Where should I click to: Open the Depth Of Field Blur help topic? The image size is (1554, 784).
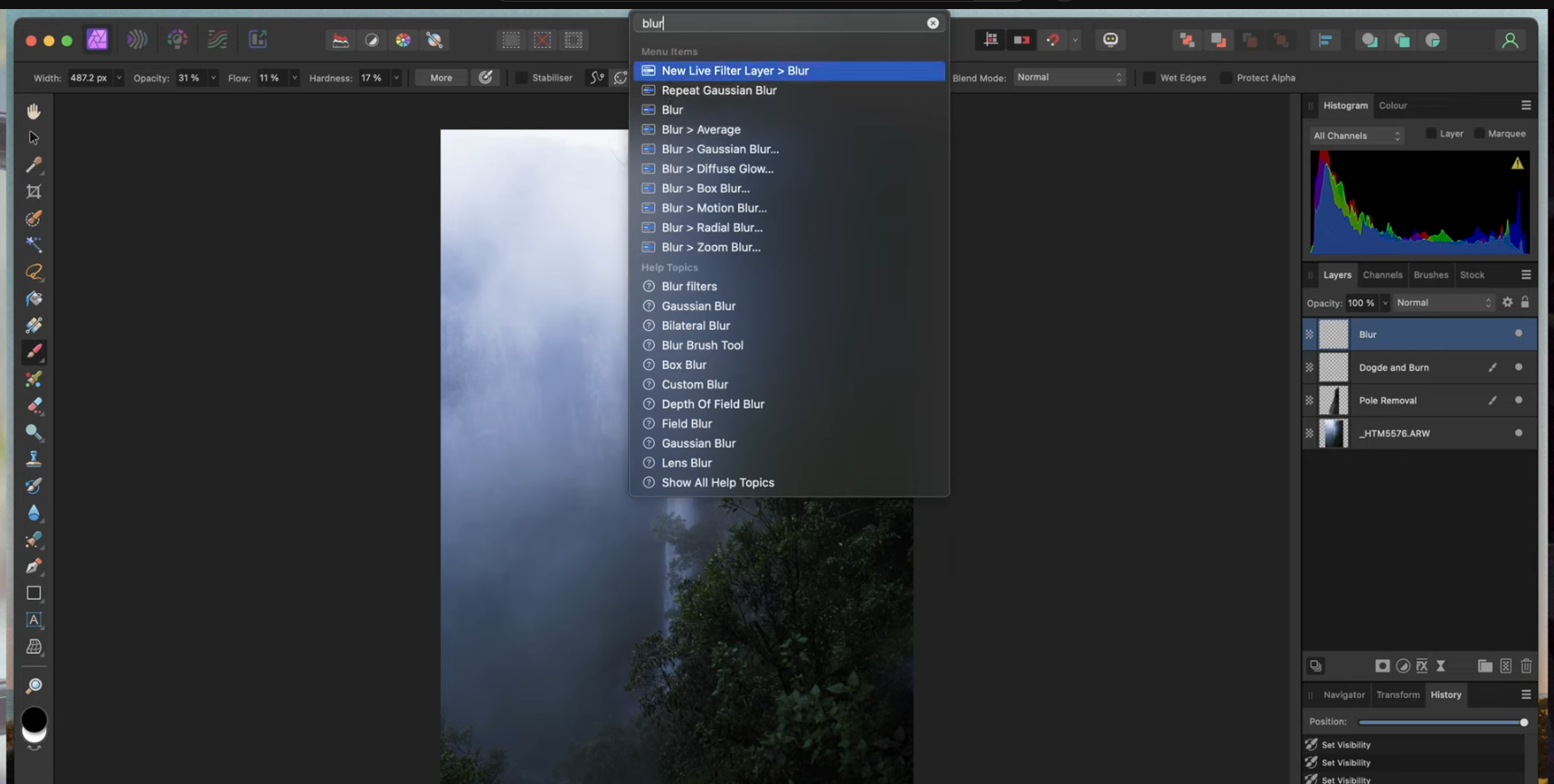click(x=789, y=404)
